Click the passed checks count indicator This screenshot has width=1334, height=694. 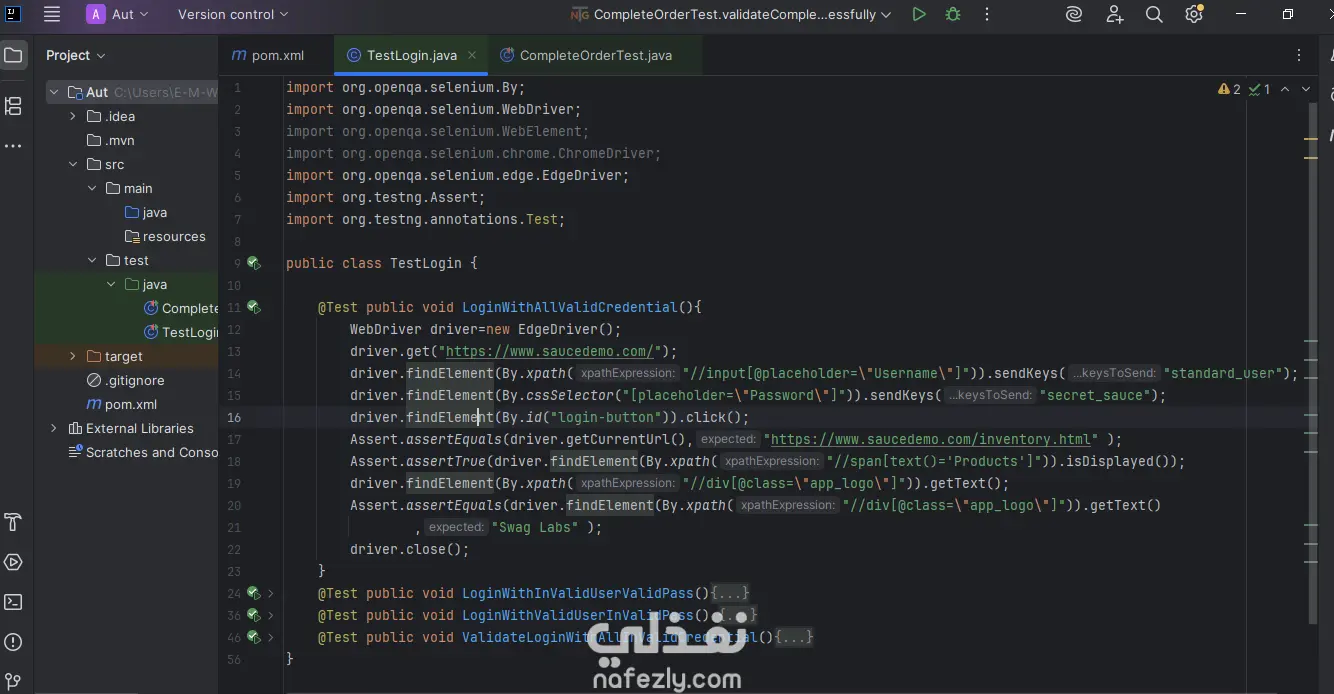coord(1260,89)
